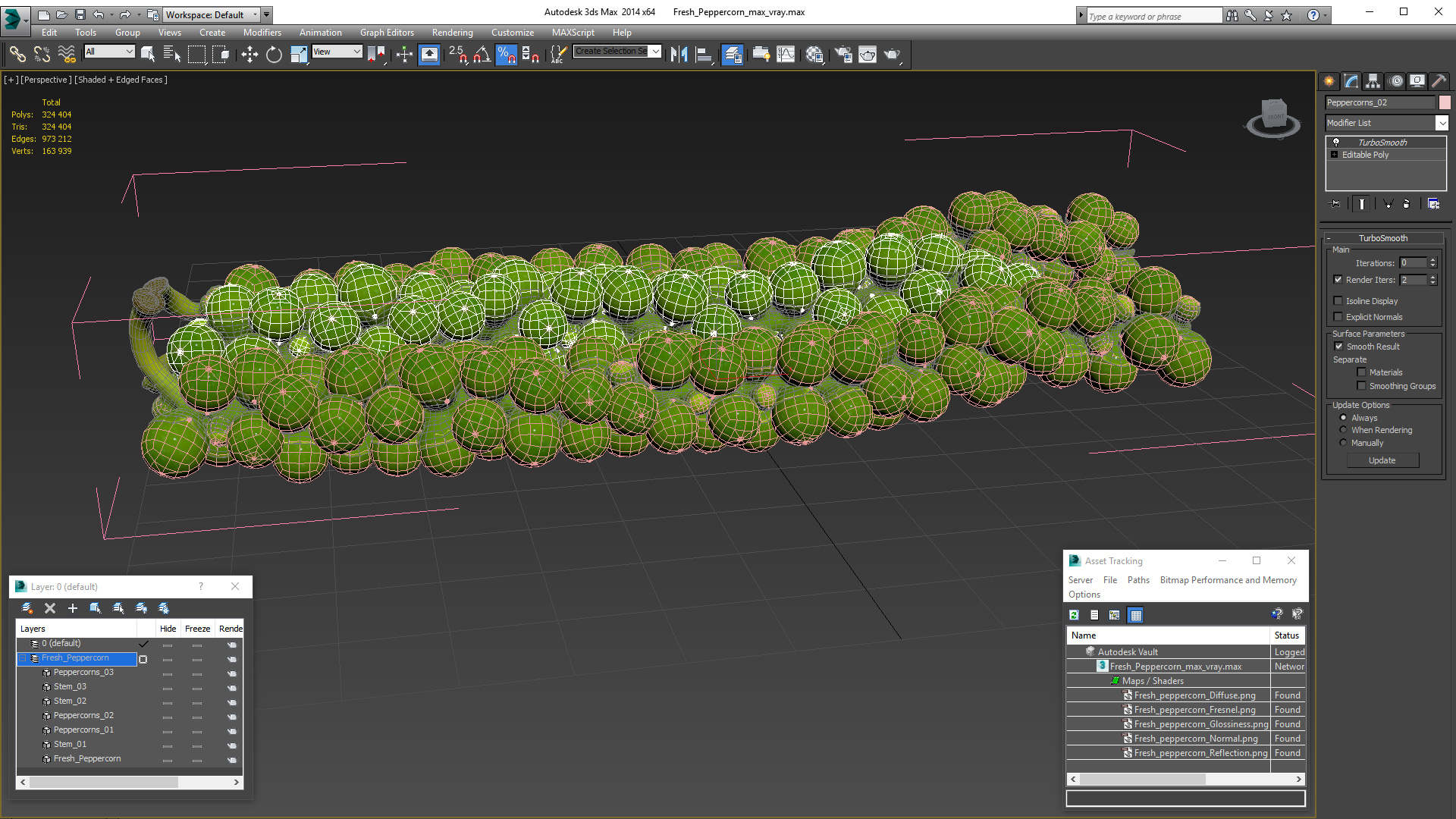Image resolution: width=1456 pixels, height=819 pixels.
Task: Switch to the Display command panel
Action: coord(1417,80)
